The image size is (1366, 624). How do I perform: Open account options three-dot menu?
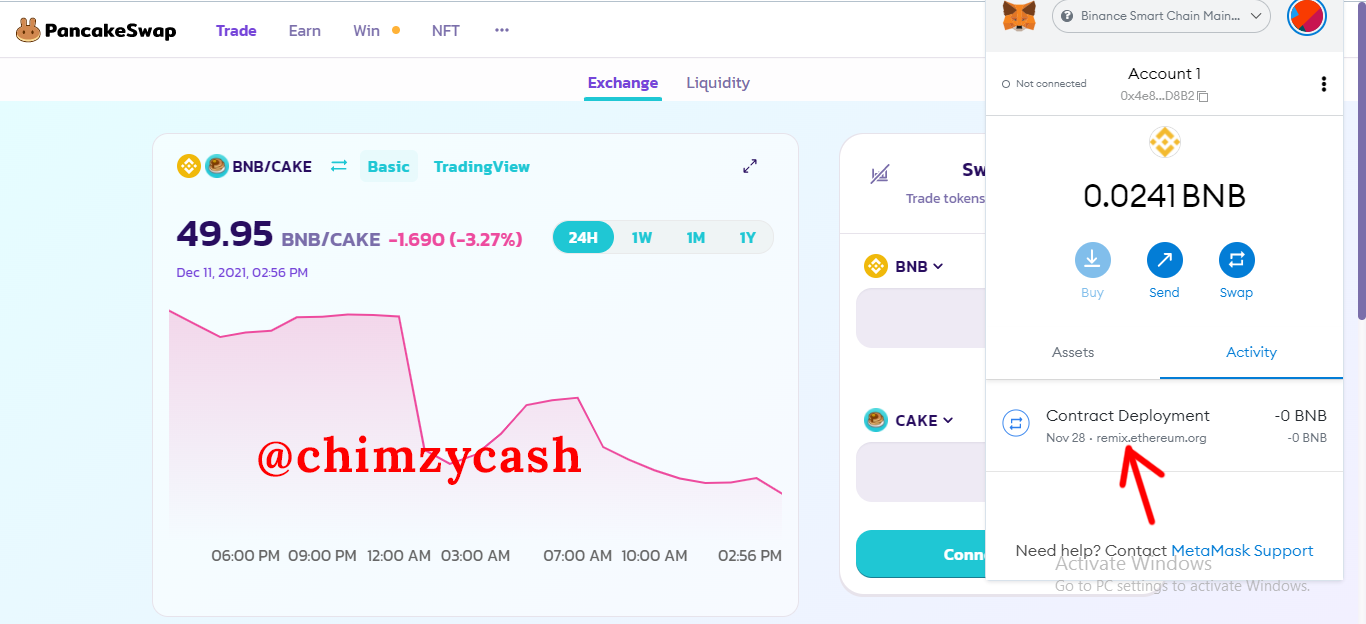pyautogui.click(x=1324, y=84)
